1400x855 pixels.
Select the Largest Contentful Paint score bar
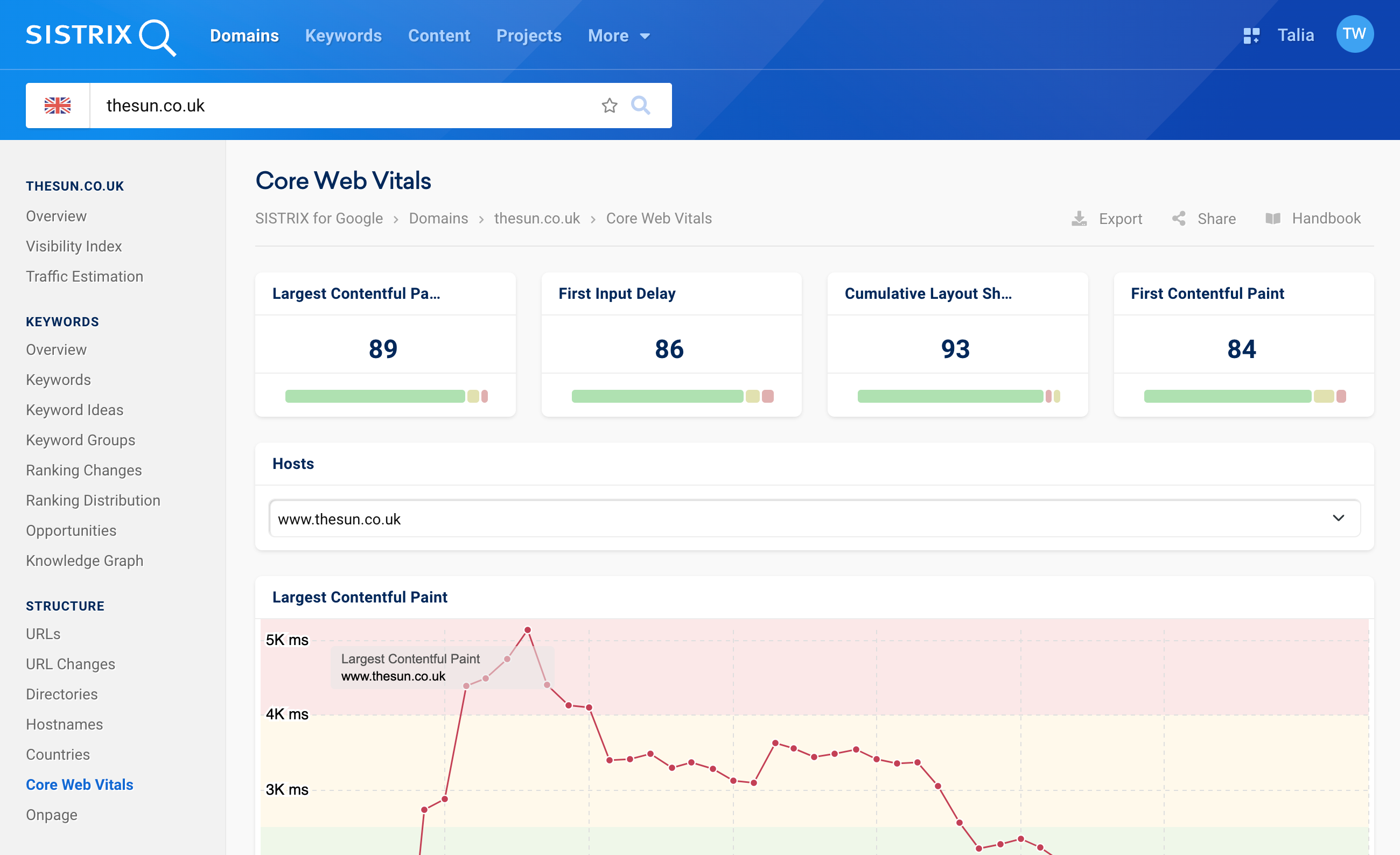coord(384,396)
